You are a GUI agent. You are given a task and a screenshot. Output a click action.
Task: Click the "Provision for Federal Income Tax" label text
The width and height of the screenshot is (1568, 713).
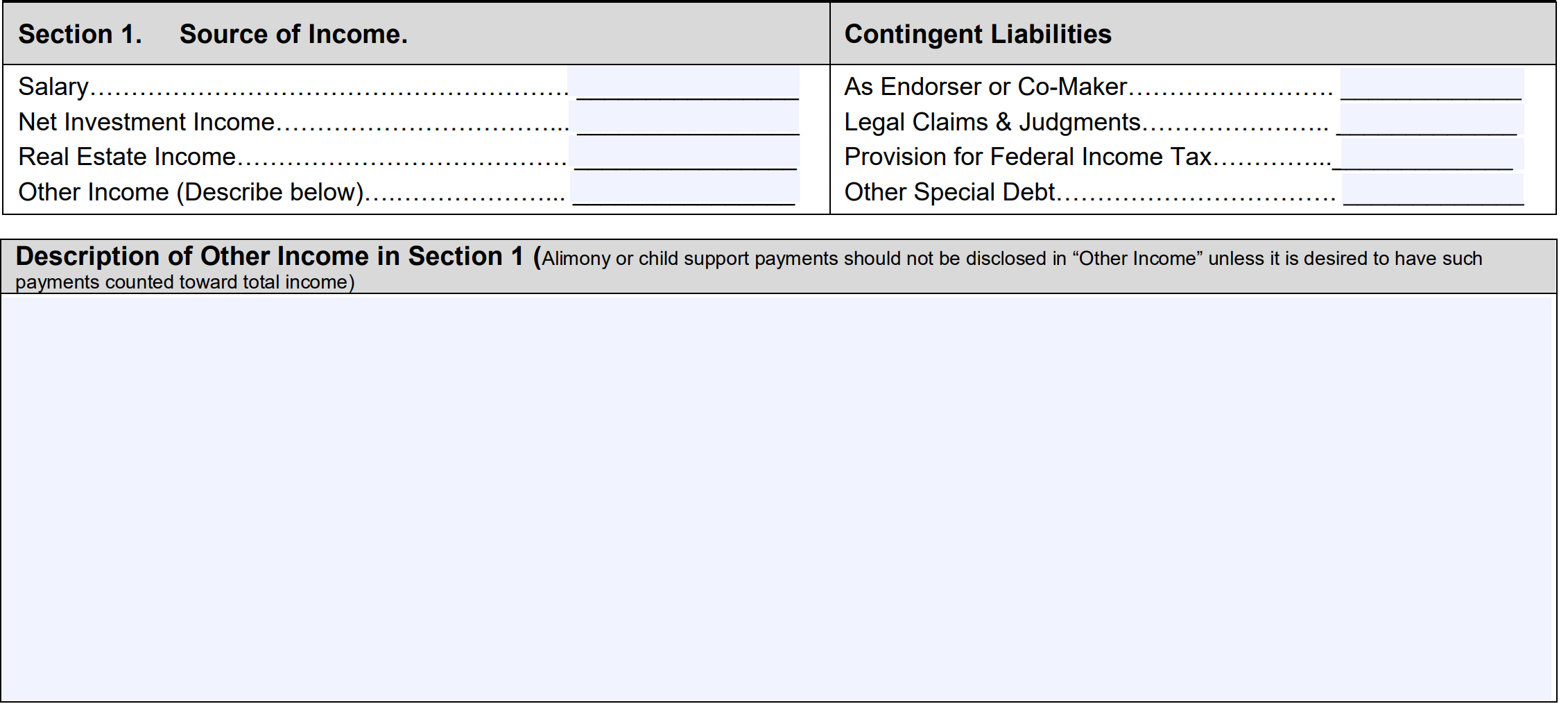[1028, 157]
